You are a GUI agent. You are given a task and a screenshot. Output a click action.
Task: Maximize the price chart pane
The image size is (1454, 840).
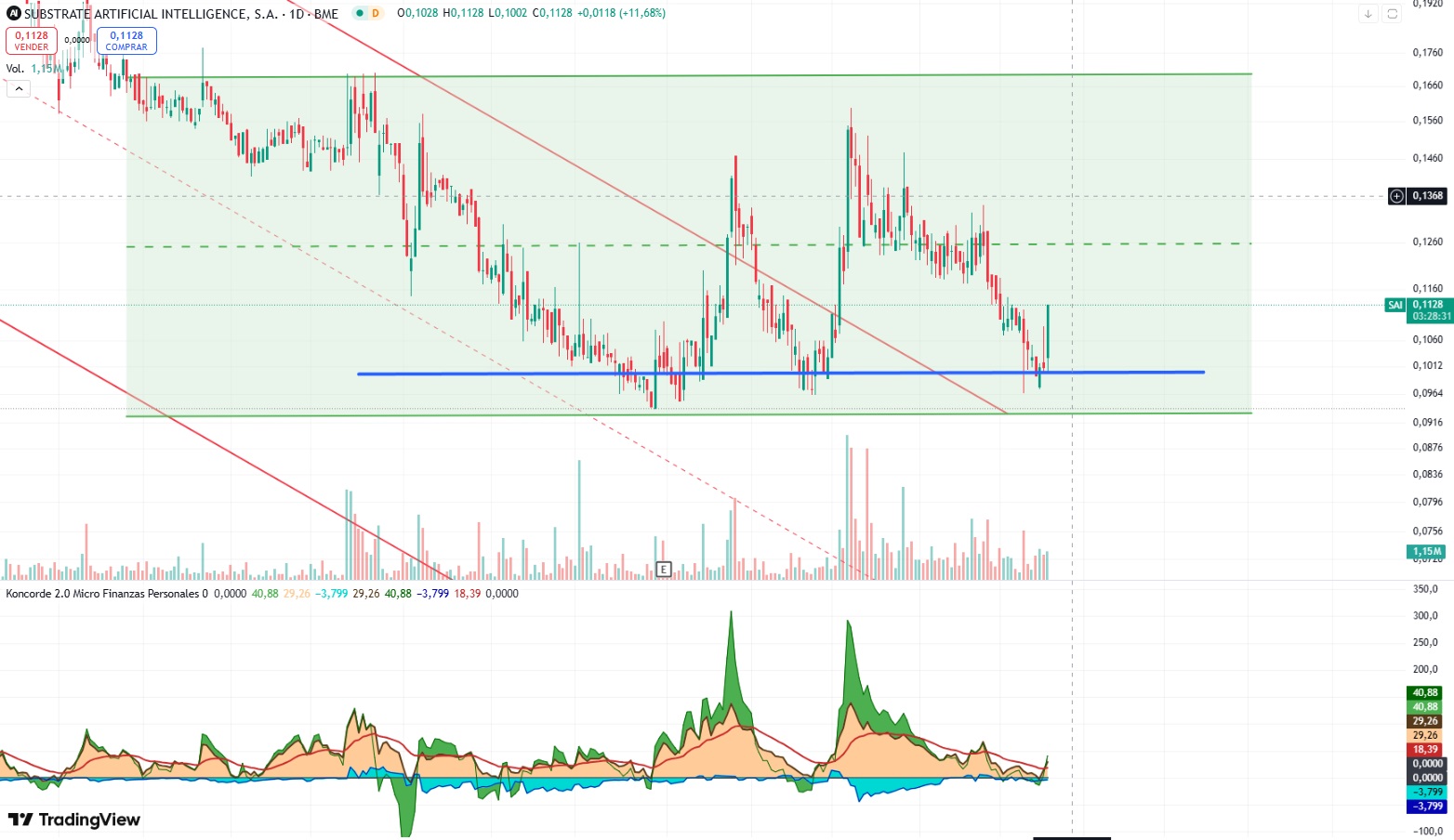coord(1392,14)
